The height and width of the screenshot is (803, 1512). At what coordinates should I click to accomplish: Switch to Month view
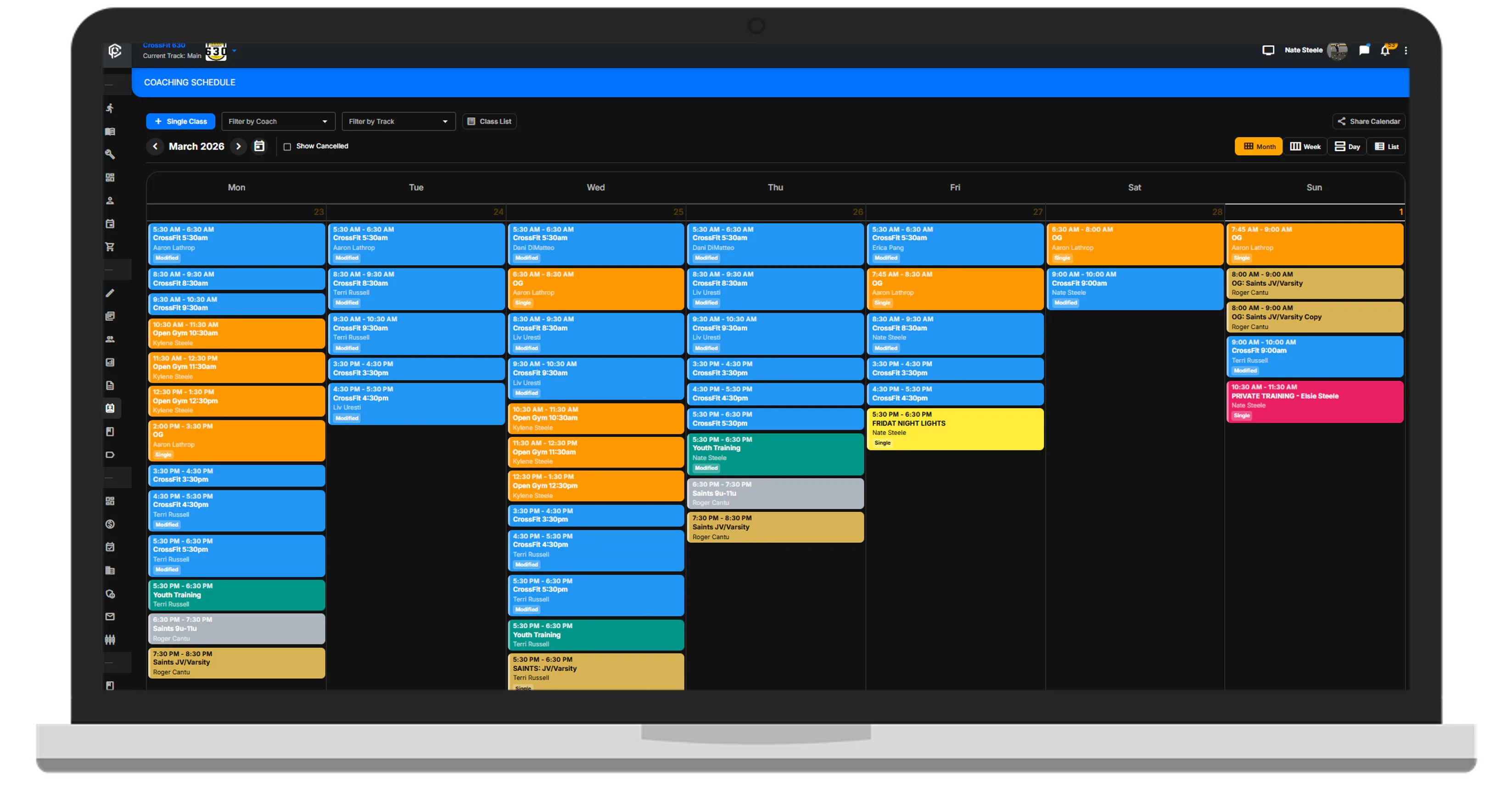1259,147
